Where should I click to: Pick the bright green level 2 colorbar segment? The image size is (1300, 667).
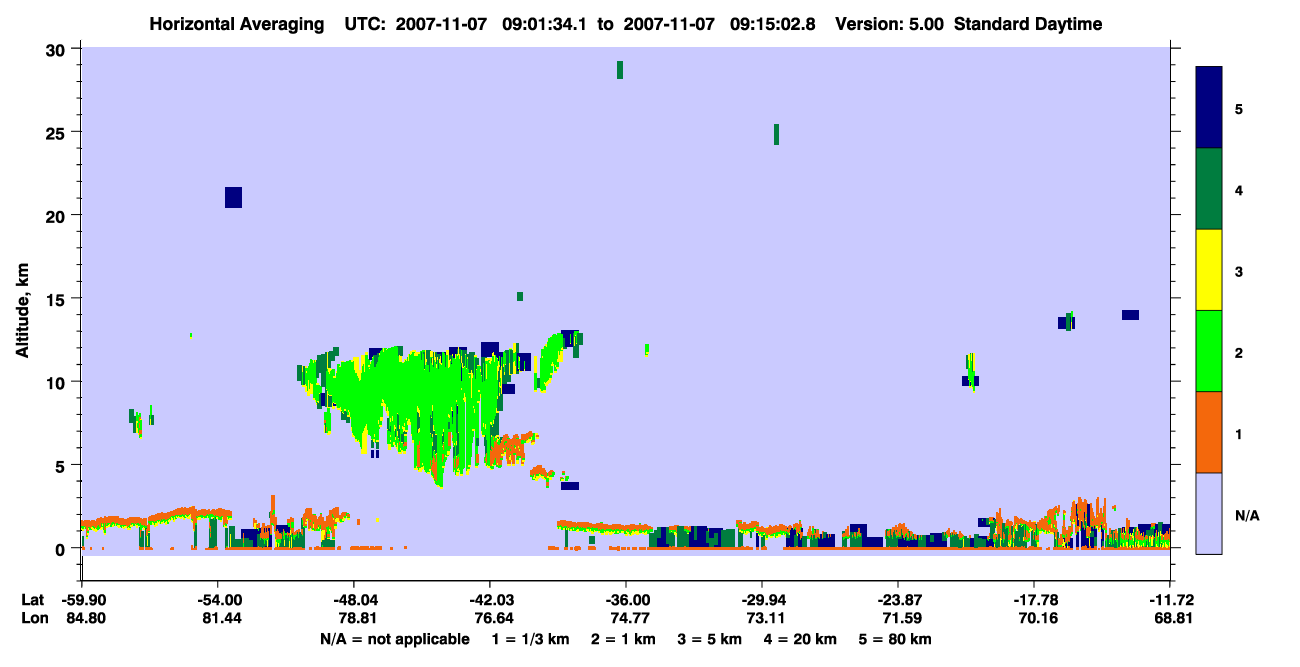pos(1209,351)
